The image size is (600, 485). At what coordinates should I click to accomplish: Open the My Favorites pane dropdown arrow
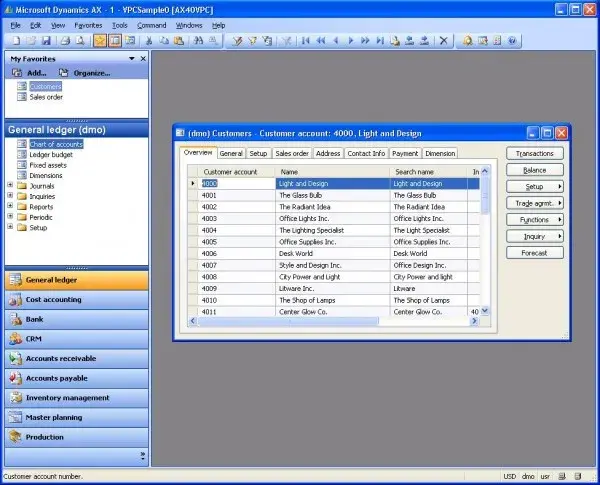pos(132,59)
